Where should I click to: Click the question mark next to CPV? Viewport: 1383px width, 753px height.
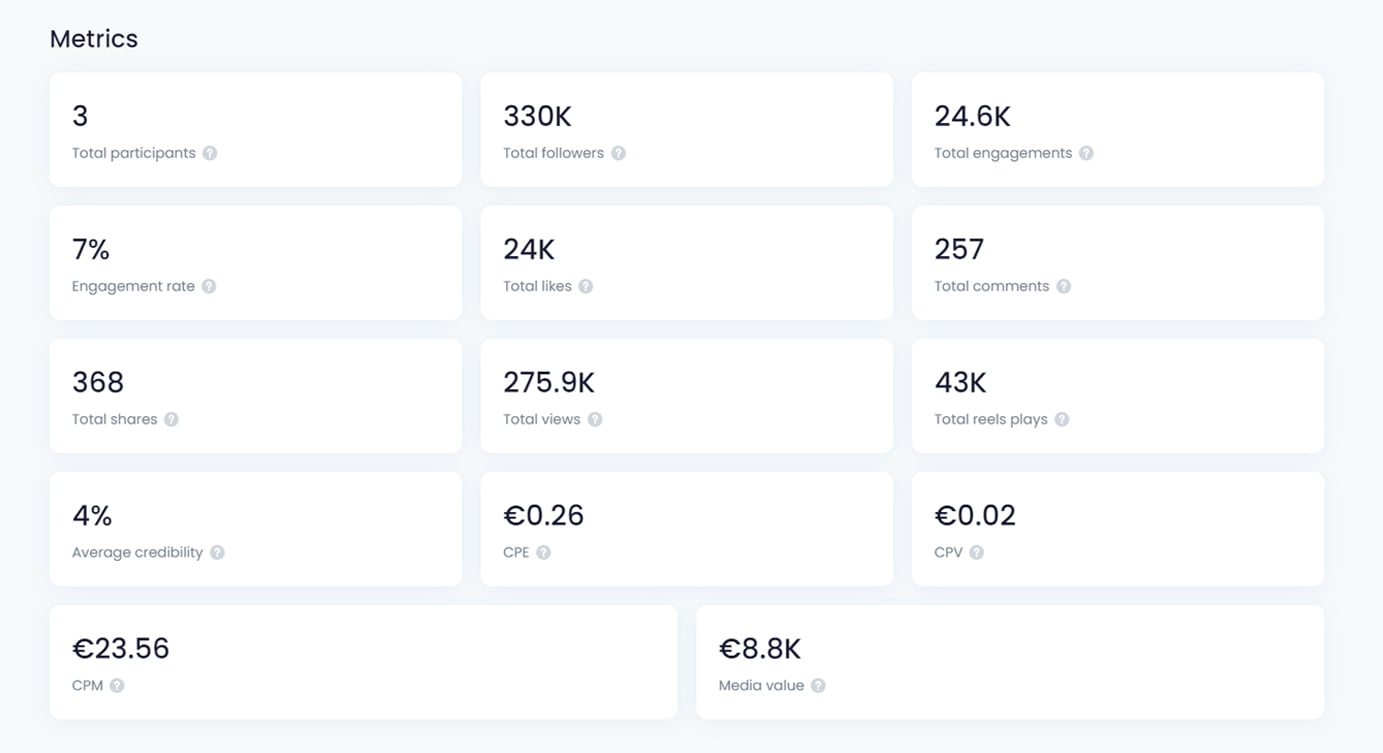pos(977,552)
